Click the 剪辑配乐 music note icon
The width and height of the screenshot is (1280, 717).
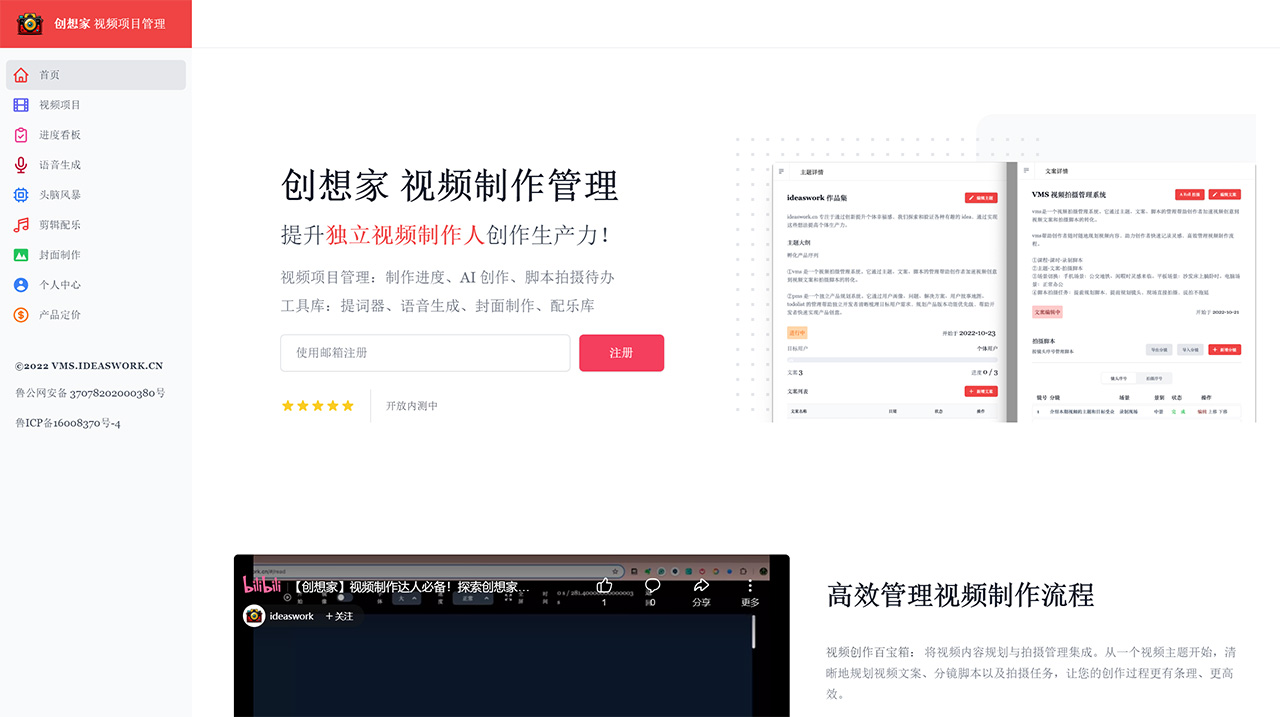coord(20,224)
